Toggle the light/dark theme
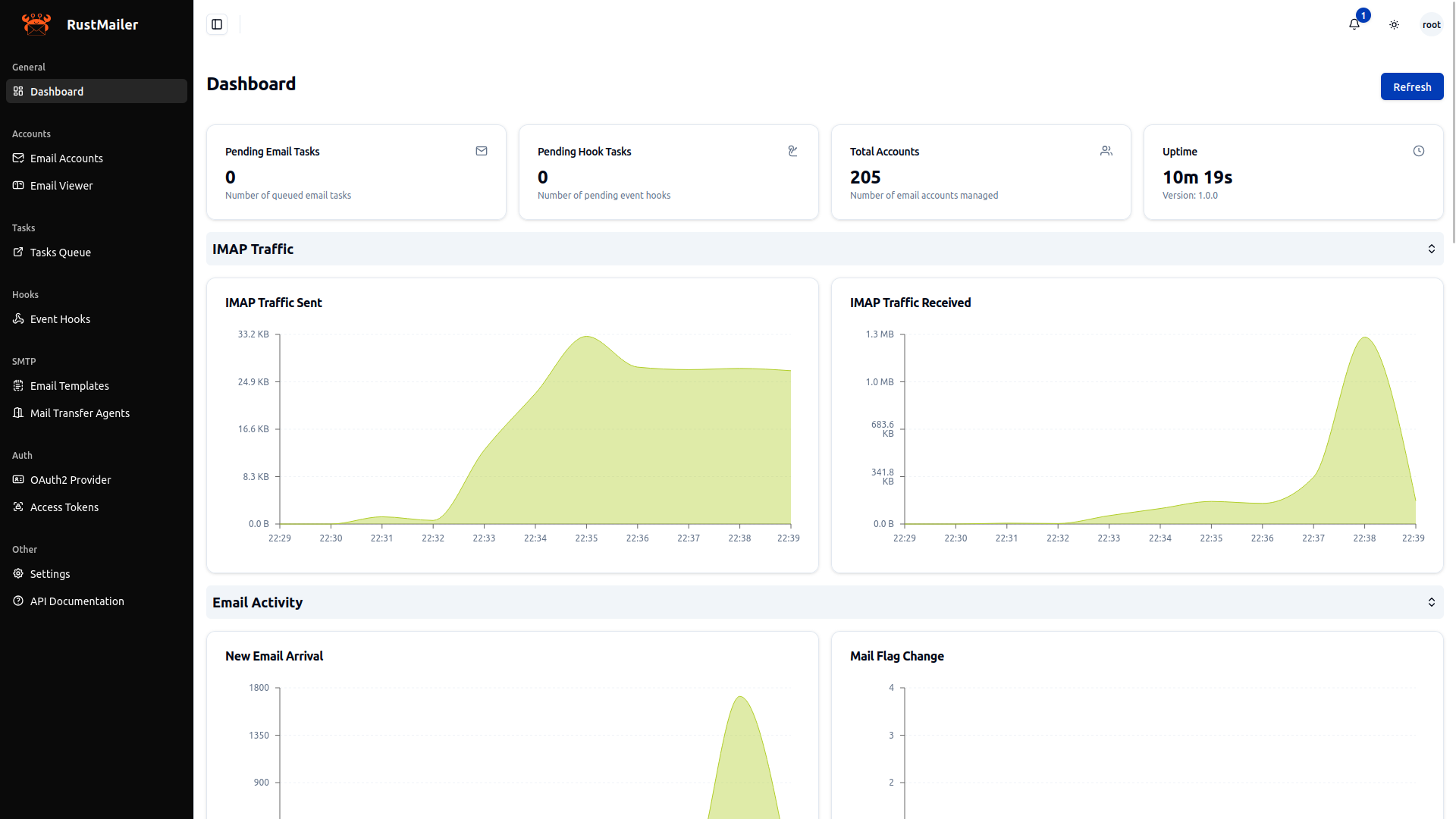 (1394, 24)
